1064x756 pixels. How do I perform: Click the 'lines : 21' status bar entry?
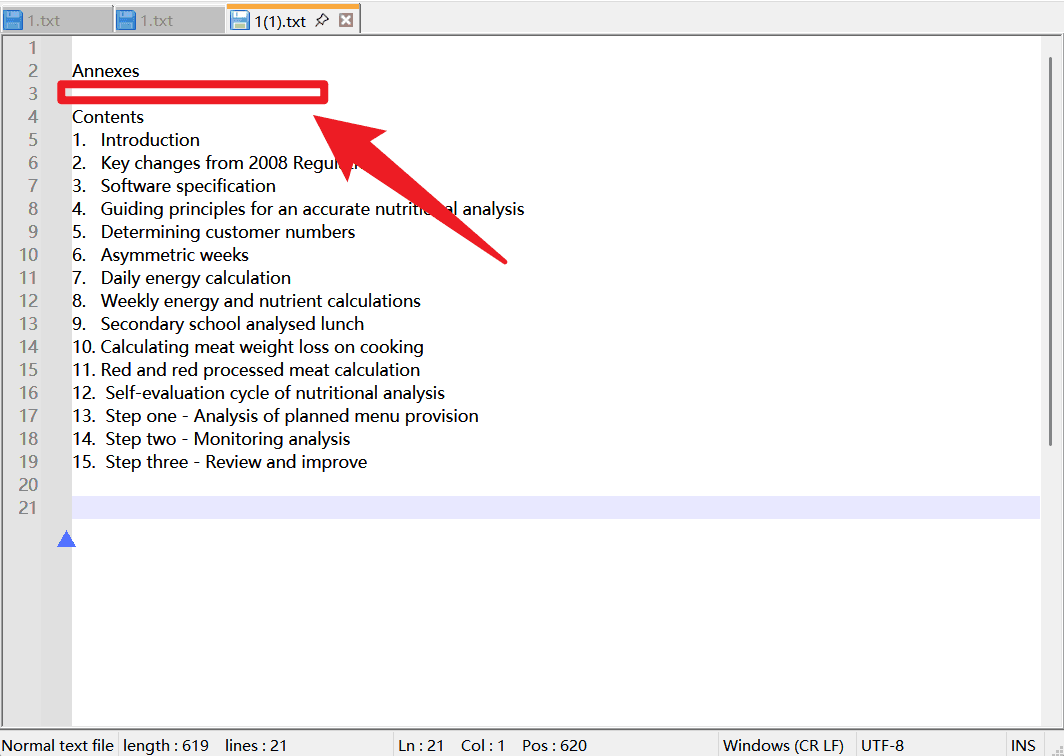[256, 746]
